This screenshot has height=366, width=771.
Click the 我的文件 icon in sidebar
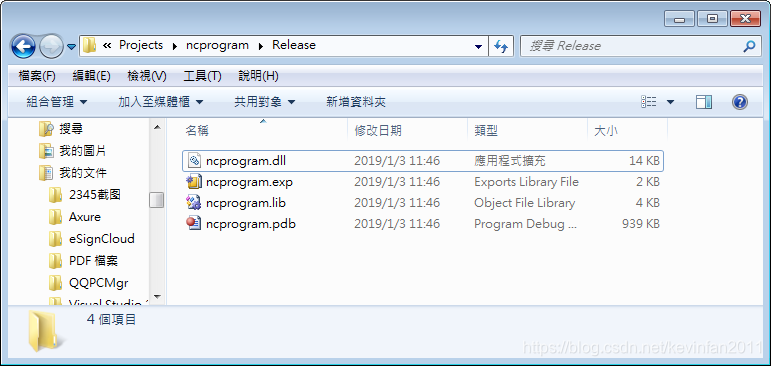46,173
